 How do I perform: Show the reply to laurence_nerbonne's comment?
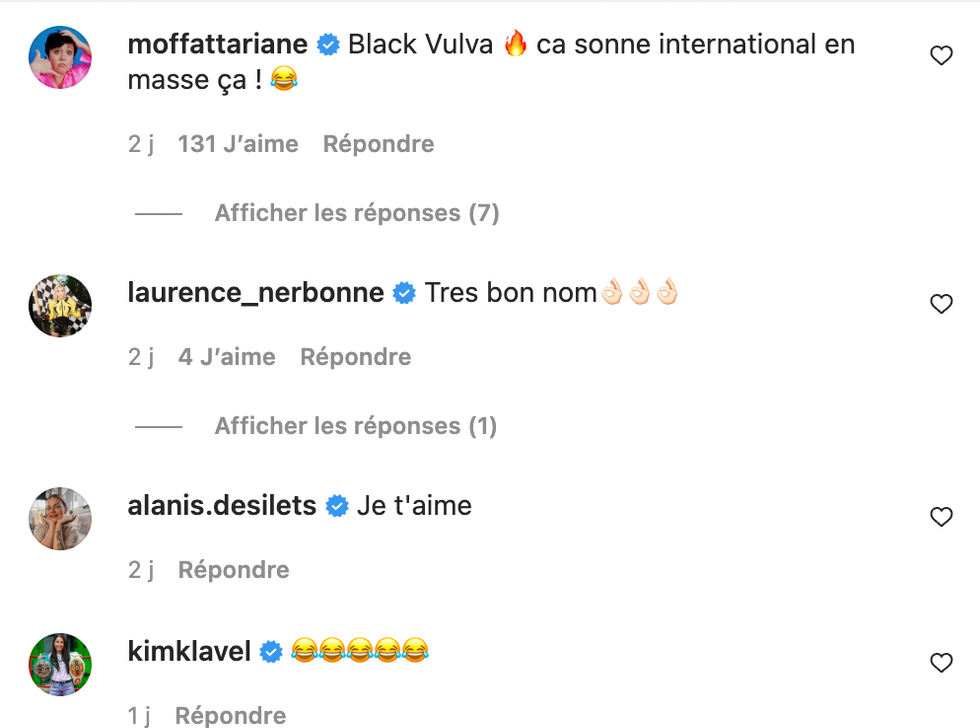pyautogui.click(x=354, y=425)
